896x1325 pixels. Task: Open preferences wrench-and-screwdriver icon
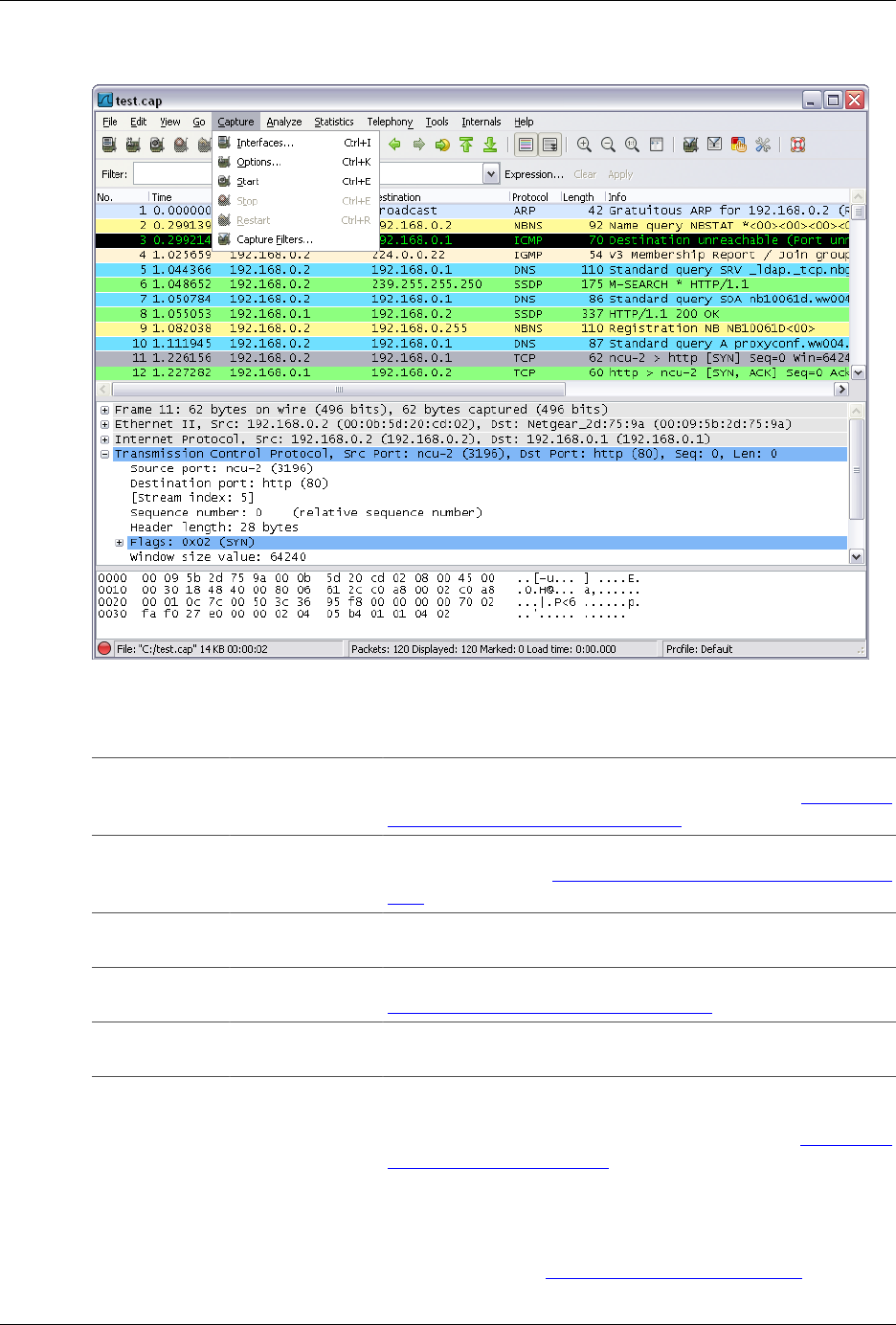tap(762, 145)
